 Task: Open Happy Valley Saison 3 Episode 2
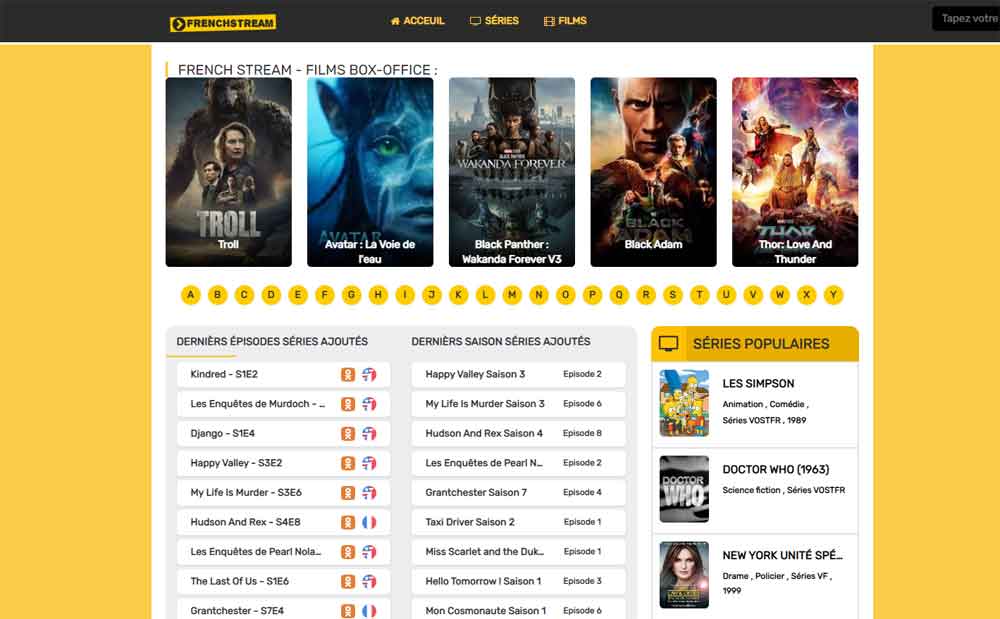518,374
